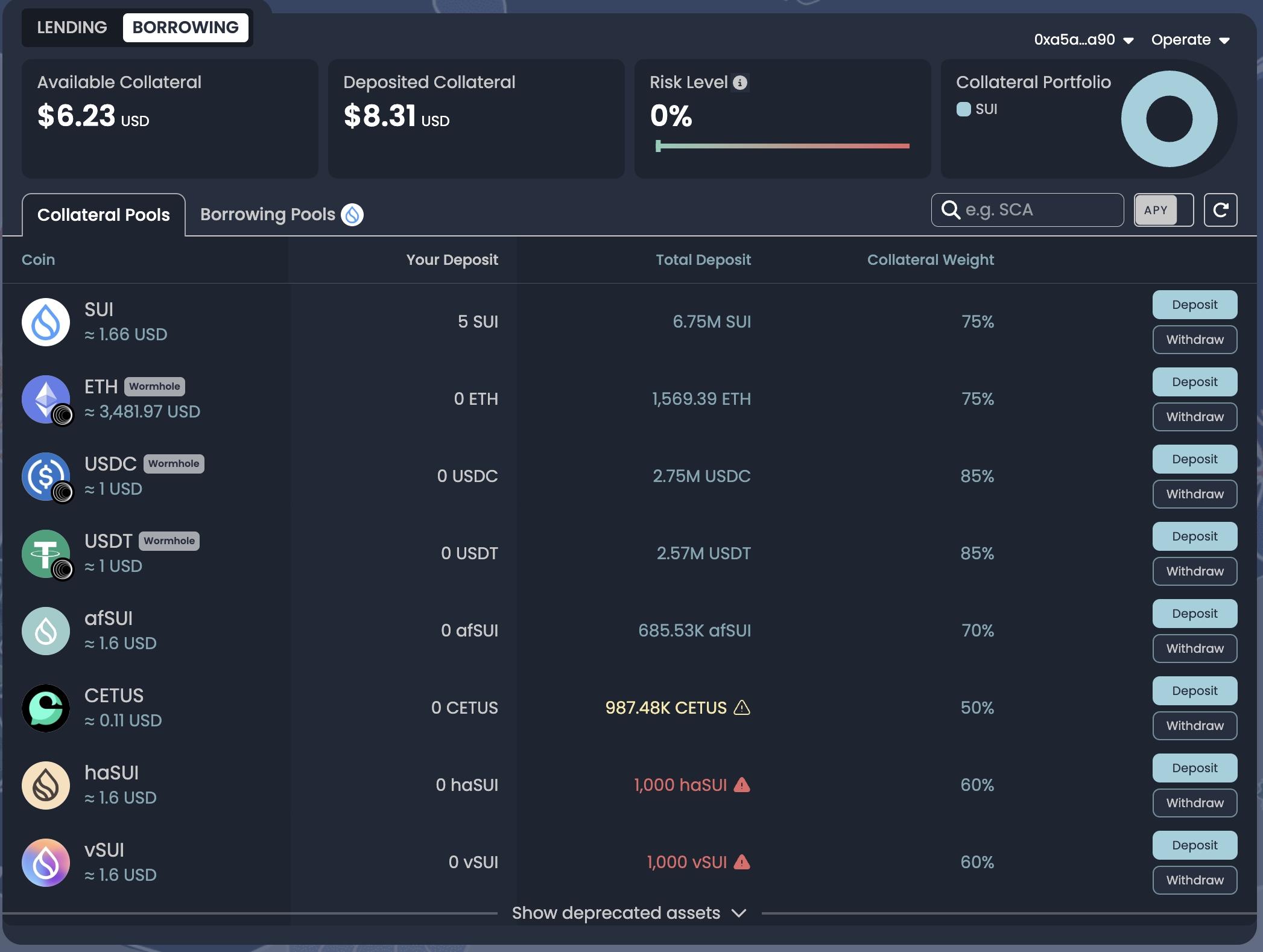Click the haSUI red warning triangle icon
1263x952 pixels.
click(742, 785)
